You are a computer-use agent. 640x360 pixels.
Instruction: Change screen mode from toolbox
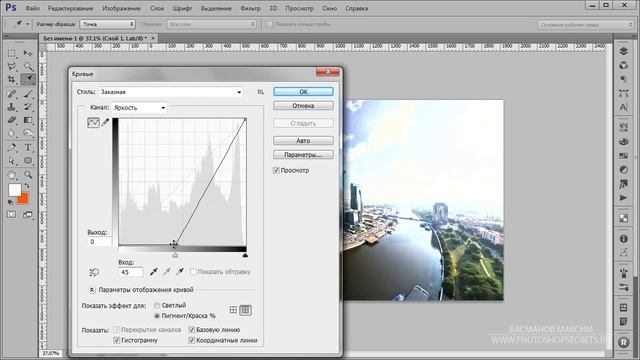pos(28,214)
